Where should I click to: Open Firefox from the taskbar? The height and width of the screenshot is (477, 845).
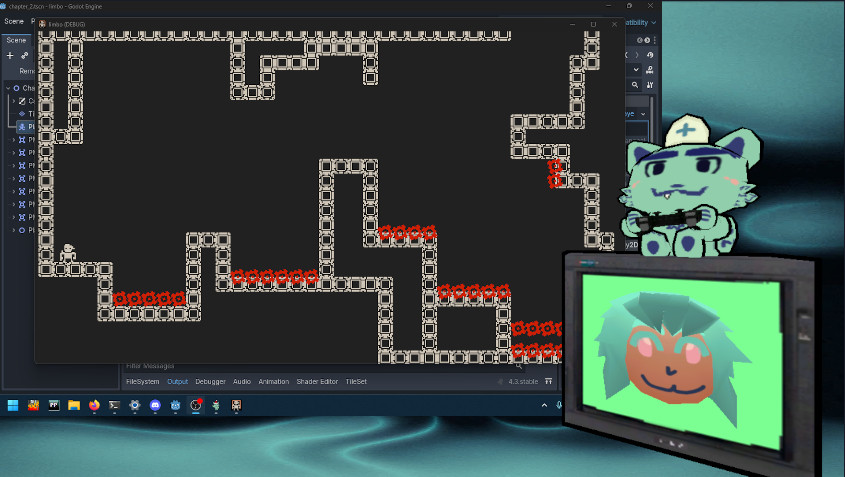(x=94, y=405)
